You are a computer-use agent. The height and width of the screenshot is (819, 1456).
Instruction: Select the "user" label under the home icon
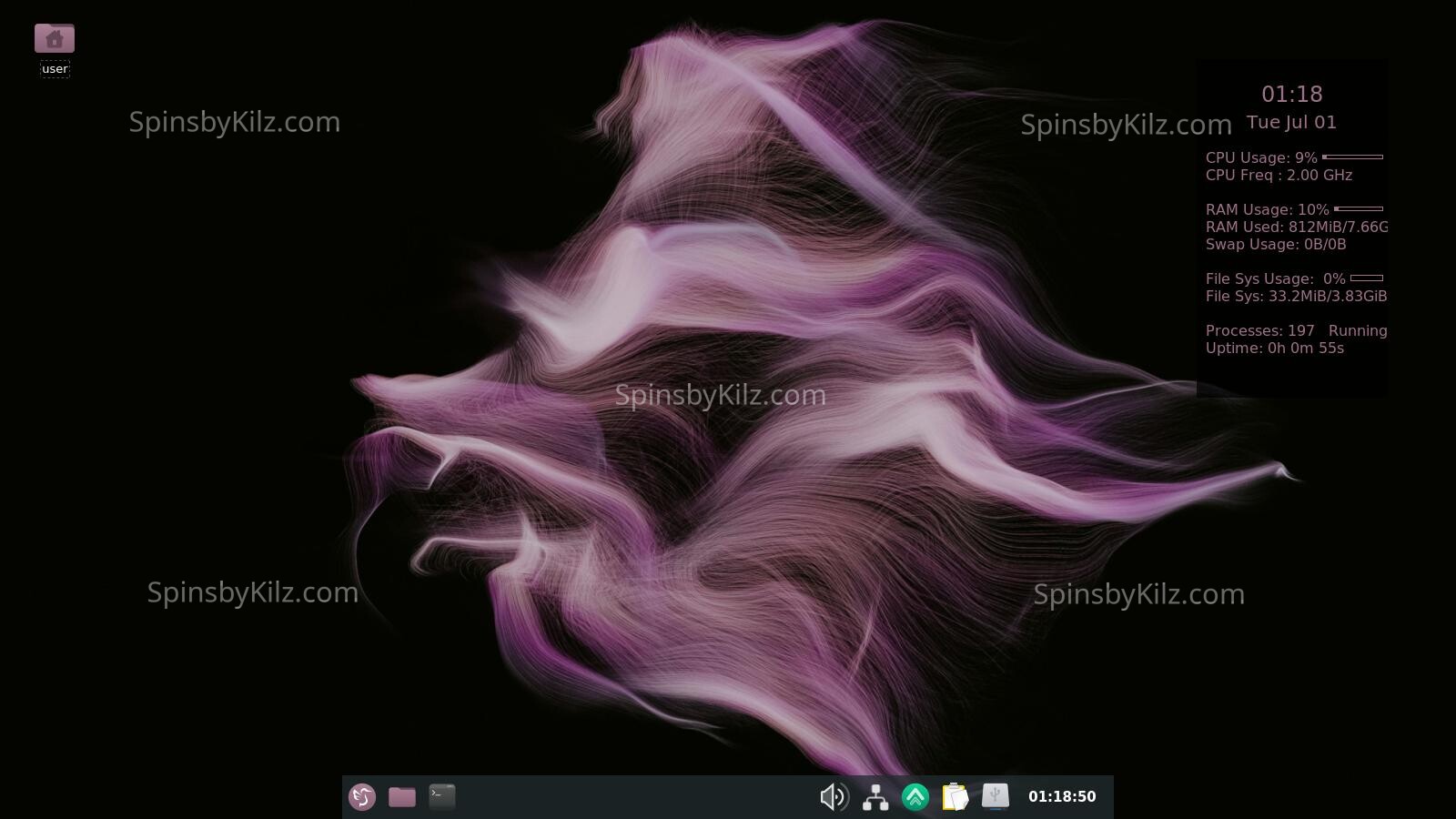pos(55,69)
